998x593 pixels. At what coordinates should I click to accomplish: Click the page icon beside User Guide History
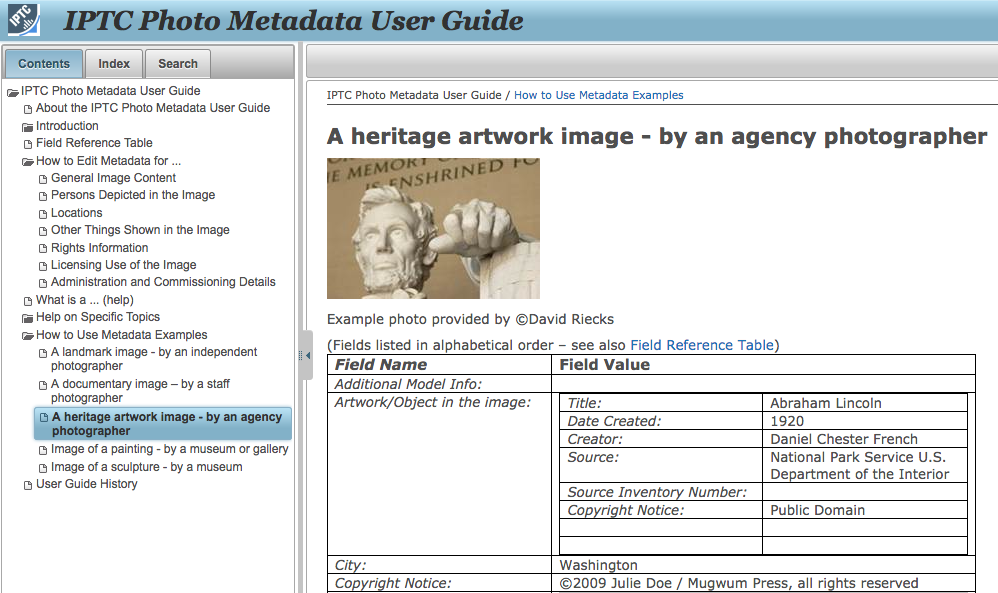pos(28,484)
